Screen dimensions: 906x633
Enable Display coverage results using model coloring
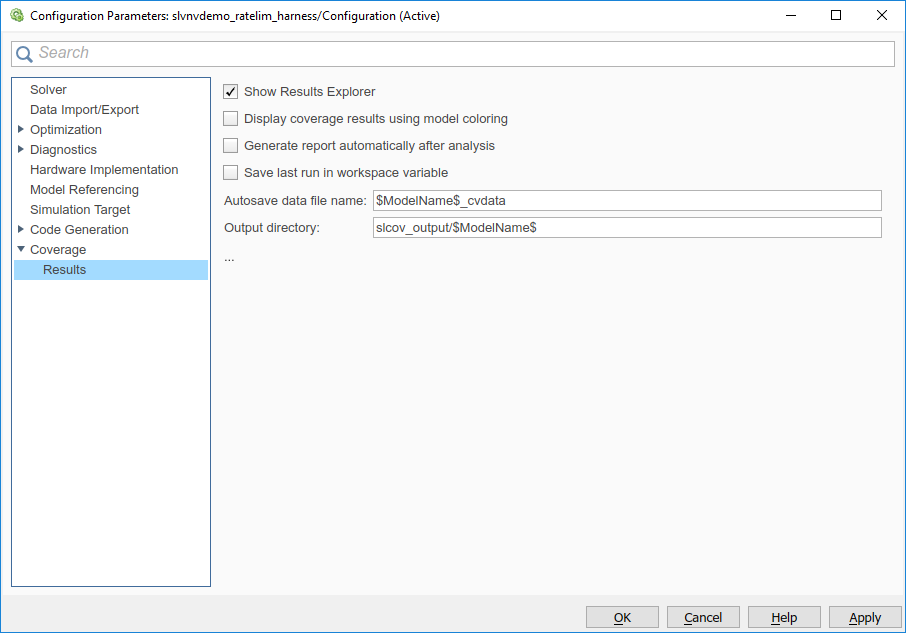[x=231, y=119]
